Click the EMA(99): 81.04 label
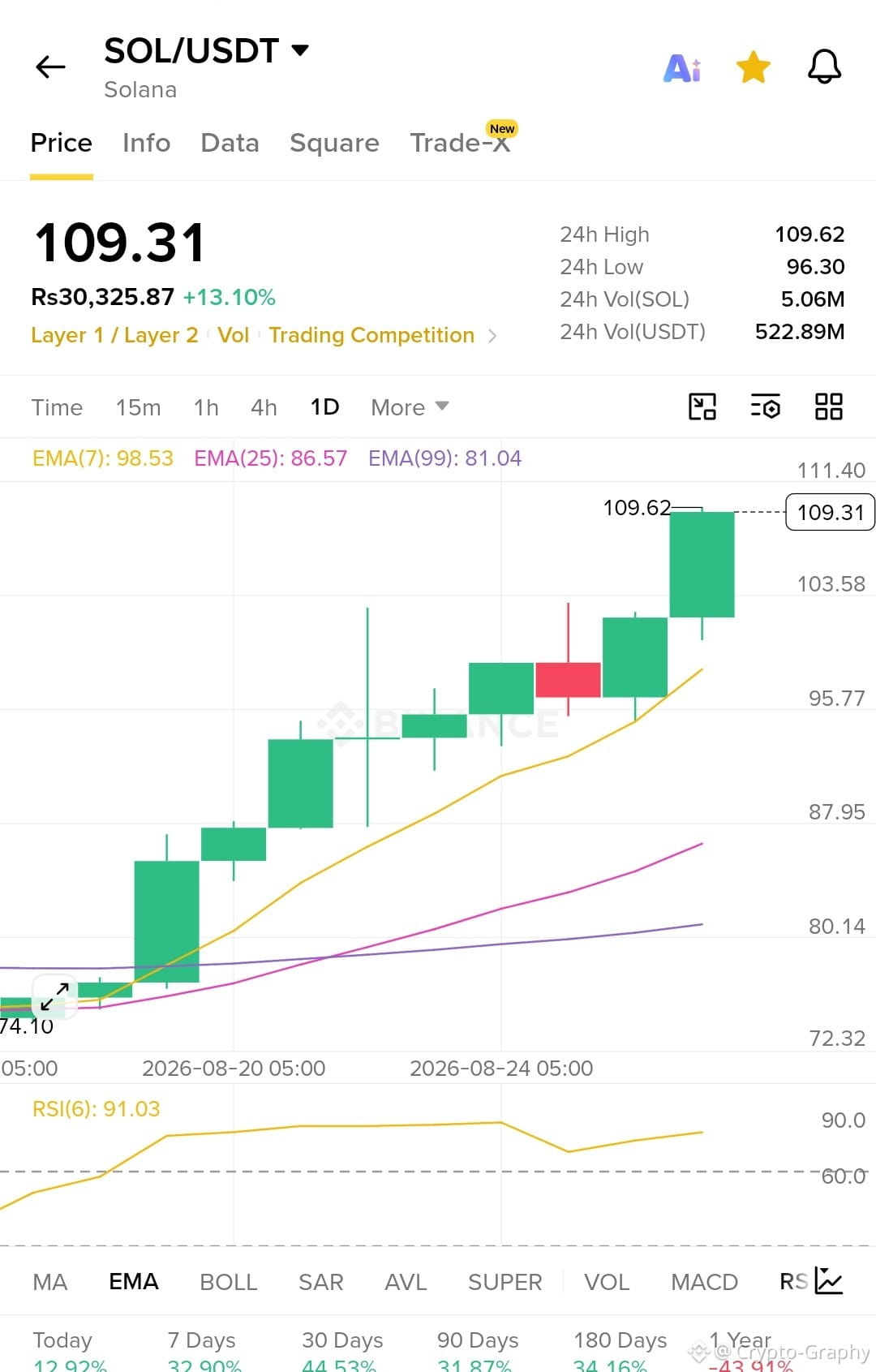 coord(444,458)
